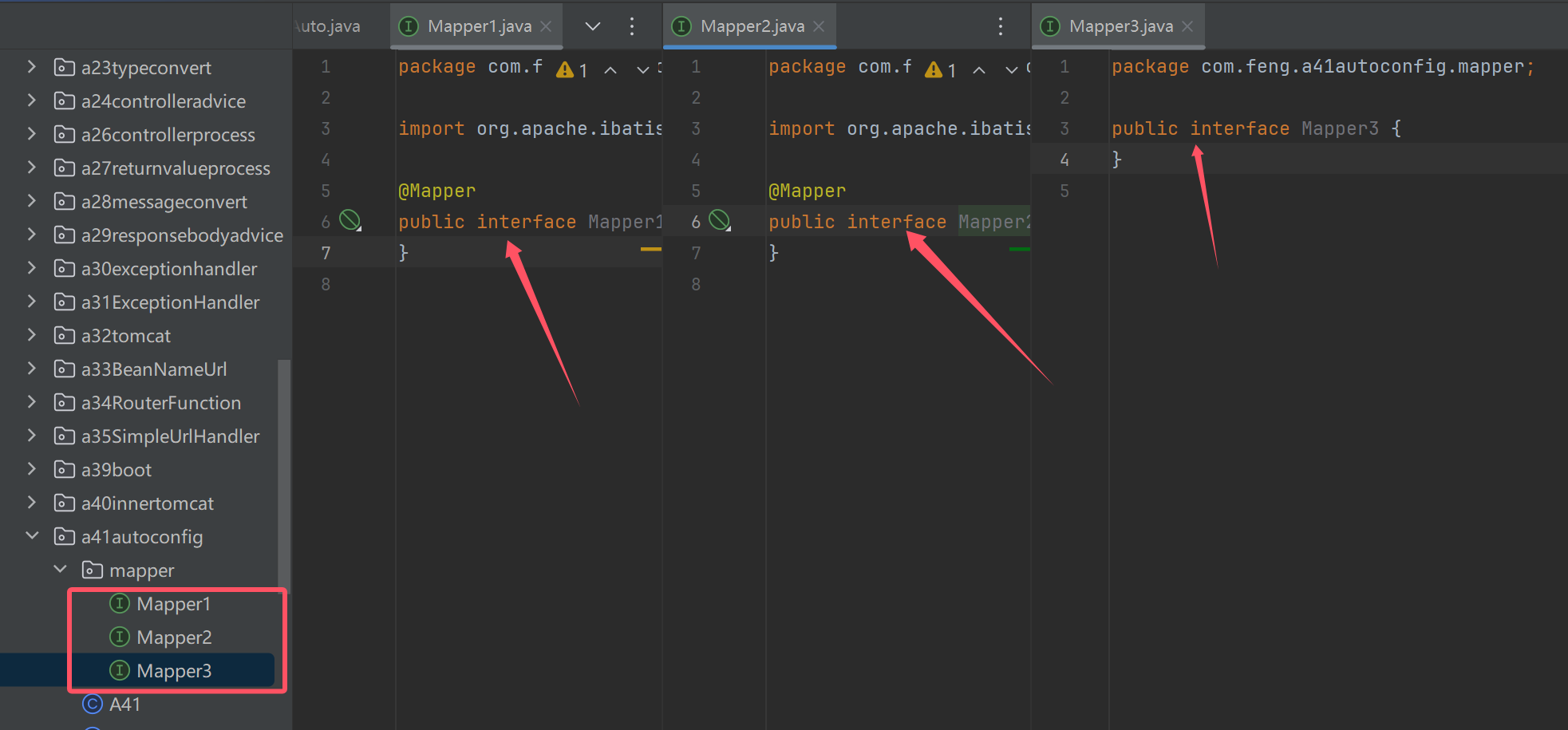Click the @Mapper annotation in Mapper1 editor
Image resolution: width=1568 pixels, height=730 pixels.
(436, 191)
